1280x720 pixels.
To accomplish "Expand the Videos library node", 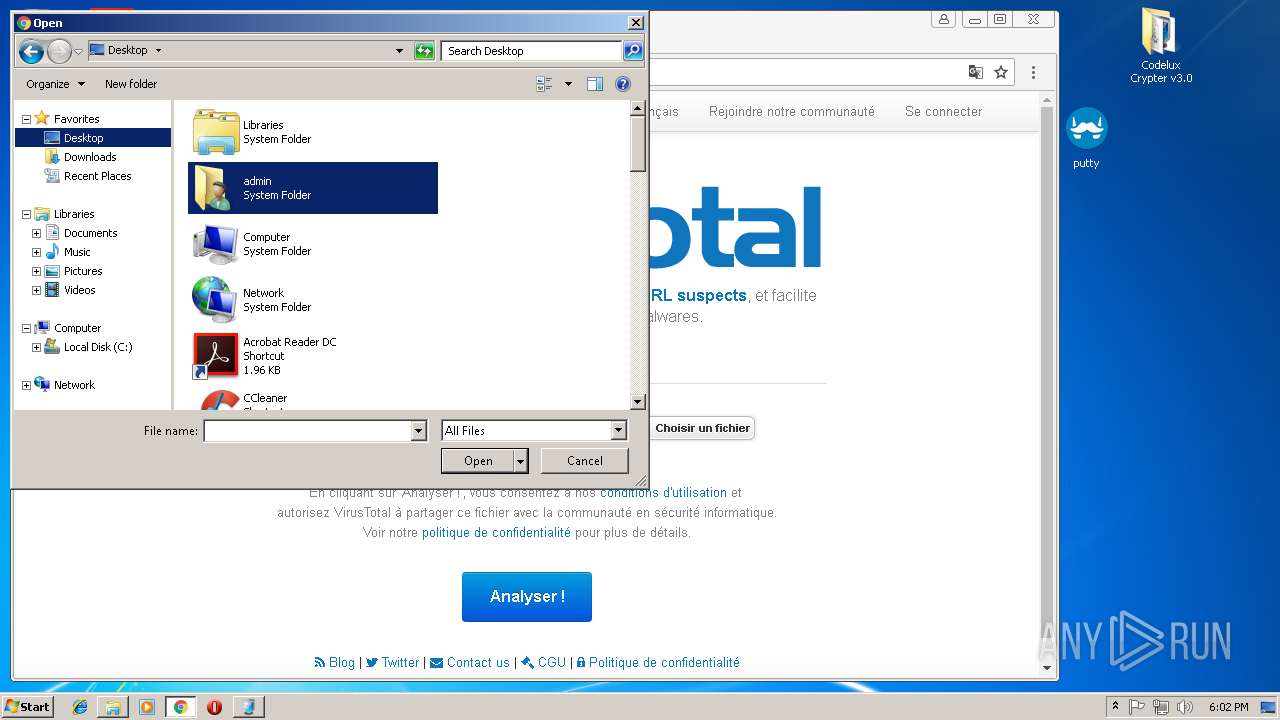I will point(37,290).
